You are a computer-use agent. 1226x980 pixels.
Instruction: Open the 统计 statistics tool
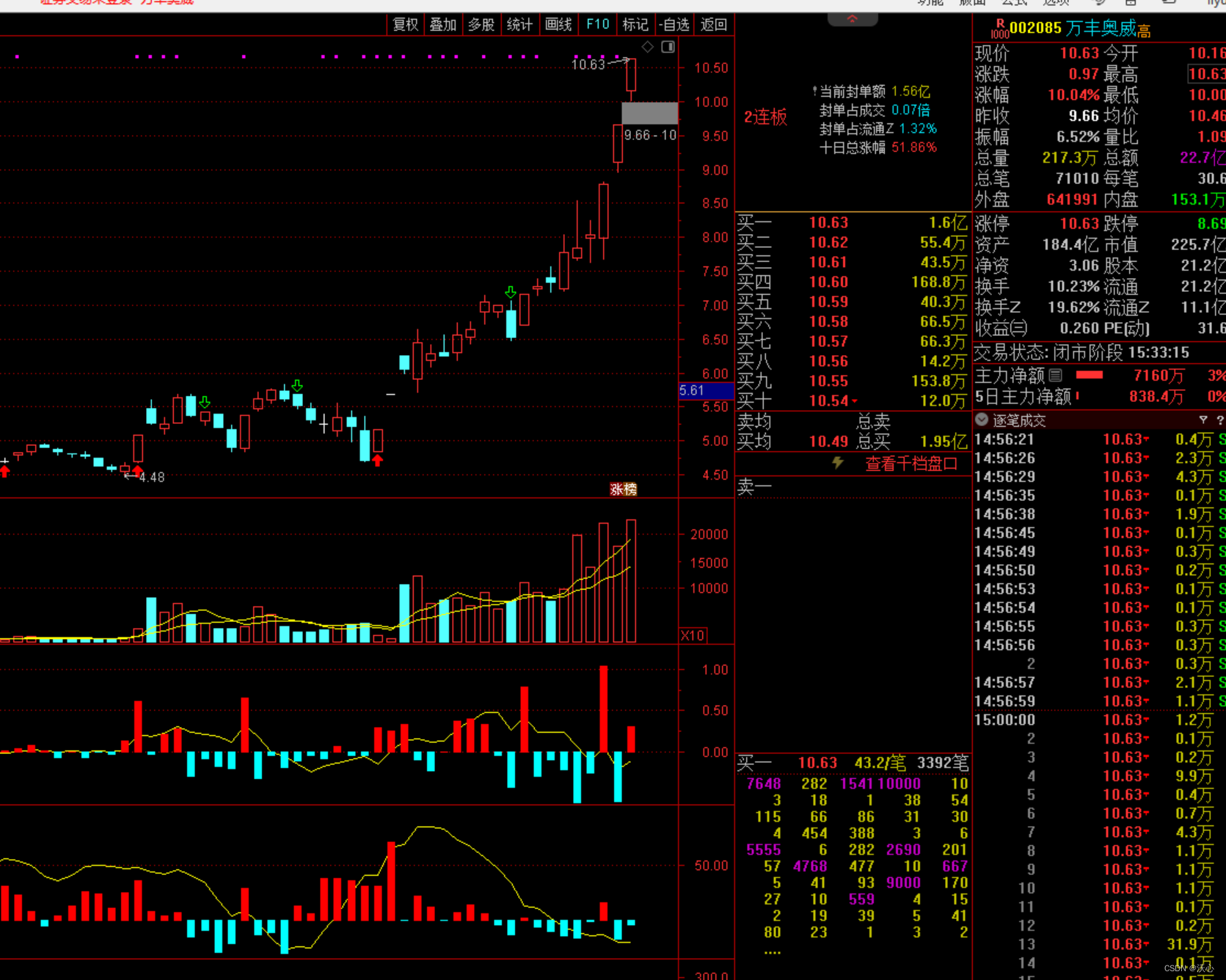(x=519, y=24)
